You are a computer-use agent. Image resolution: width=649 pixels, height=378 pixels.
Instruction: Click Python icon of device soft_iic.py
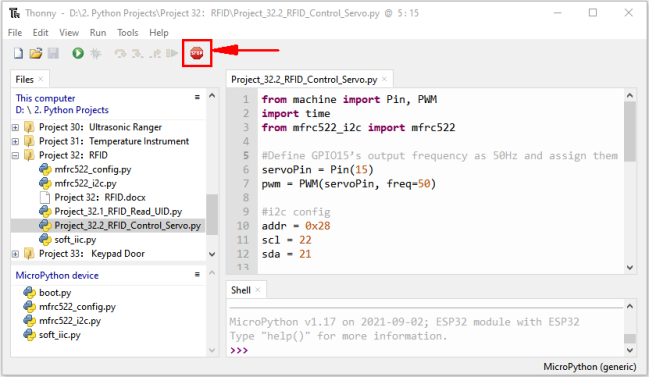(x=29, y=335)
